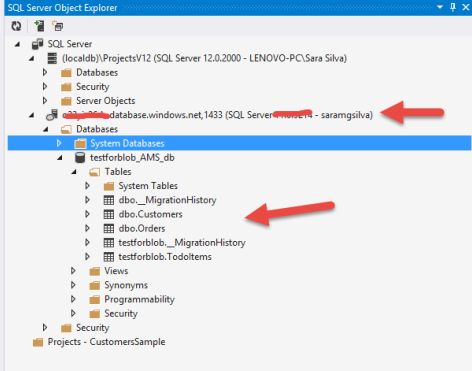This screenshot has height=371, width=472.
Task: Click the SQL Server root node icon
Action: (37, 44)
